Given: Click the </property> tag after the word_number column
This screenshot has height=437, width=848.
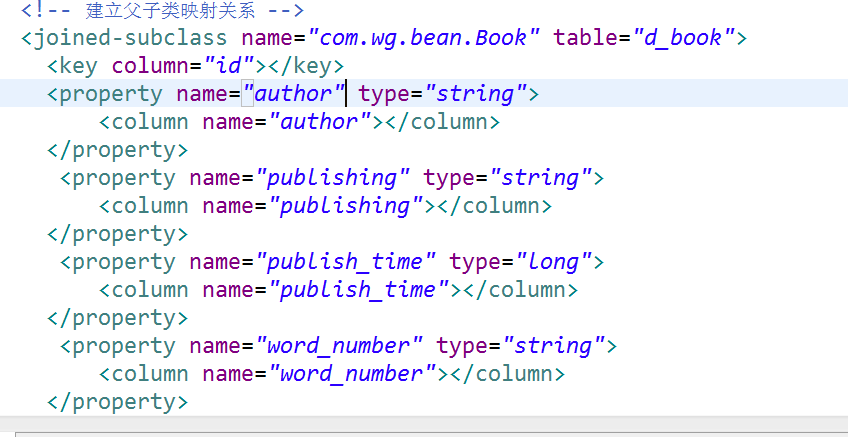Looking at the screenshot, I should click(117, 403).
